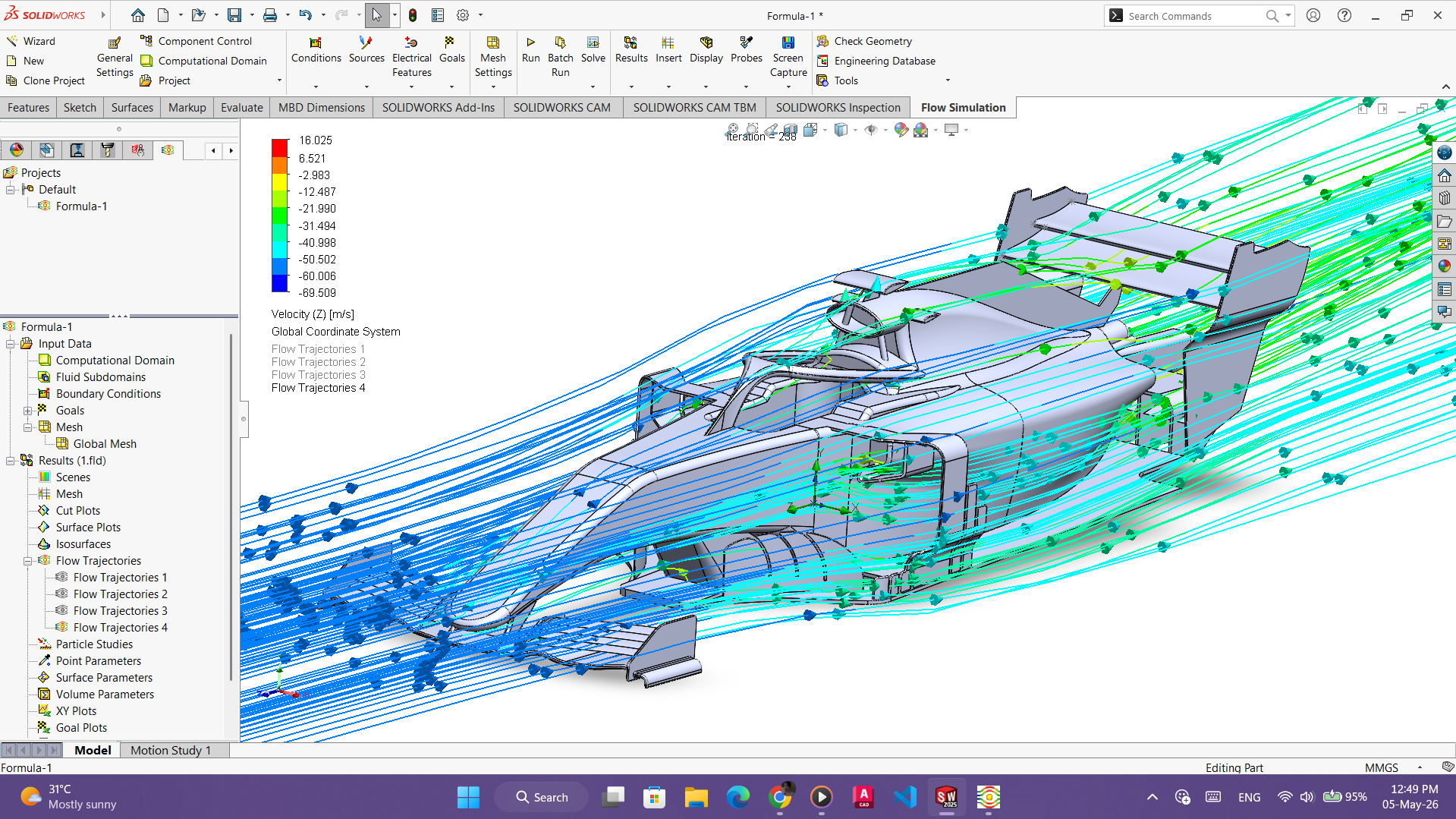Click the Solve tool
This screenshot has width=1456, height=819.
pos(593,50)
